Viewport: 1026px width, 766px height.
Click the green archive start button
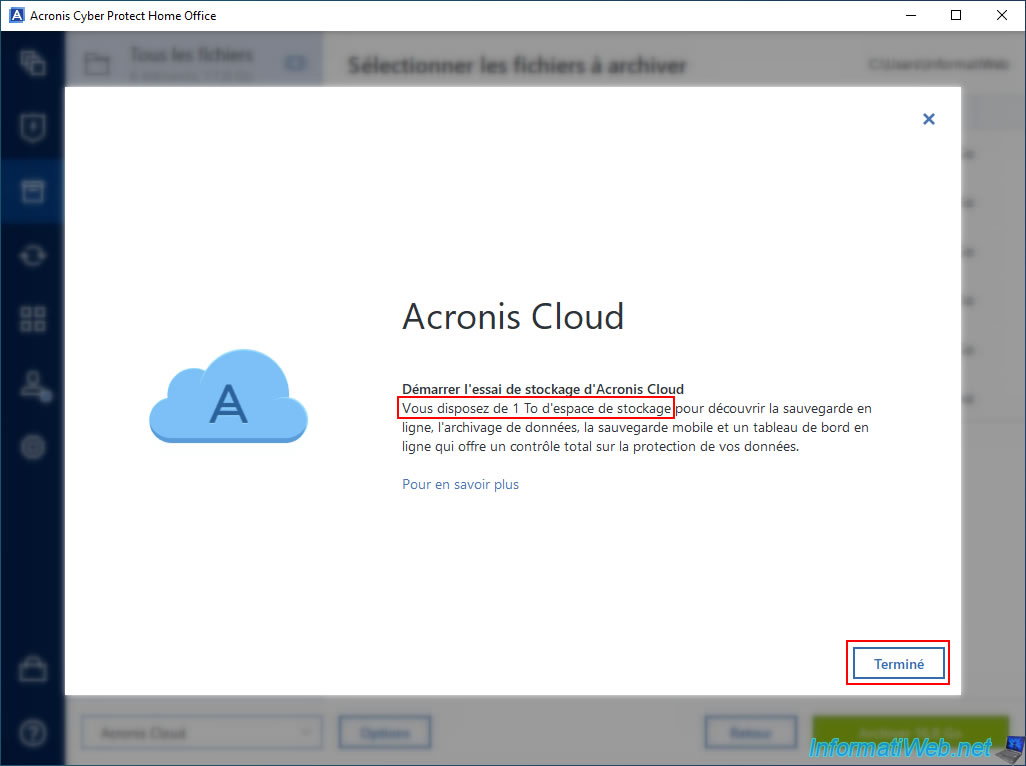[x=910, y=733]
